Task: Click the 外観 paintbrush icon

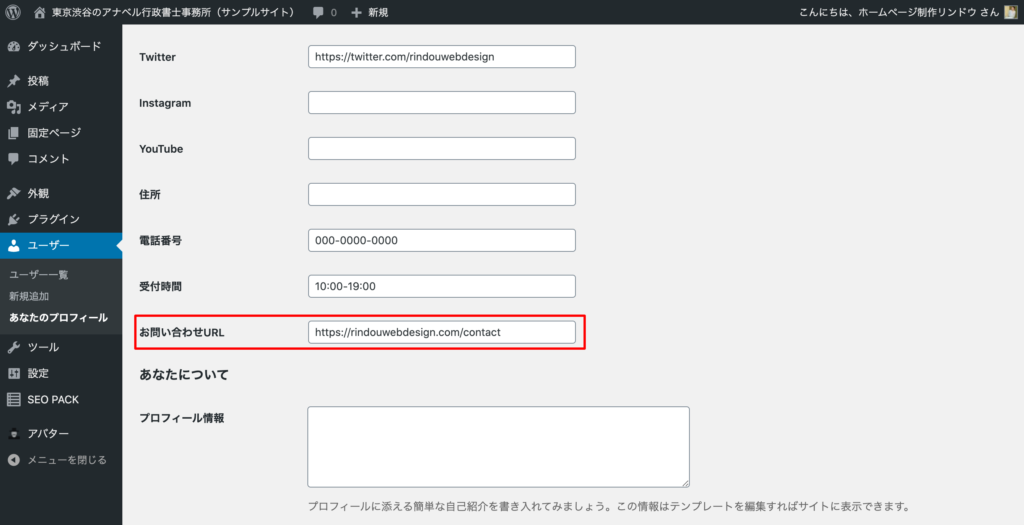Action: [14, 193]
